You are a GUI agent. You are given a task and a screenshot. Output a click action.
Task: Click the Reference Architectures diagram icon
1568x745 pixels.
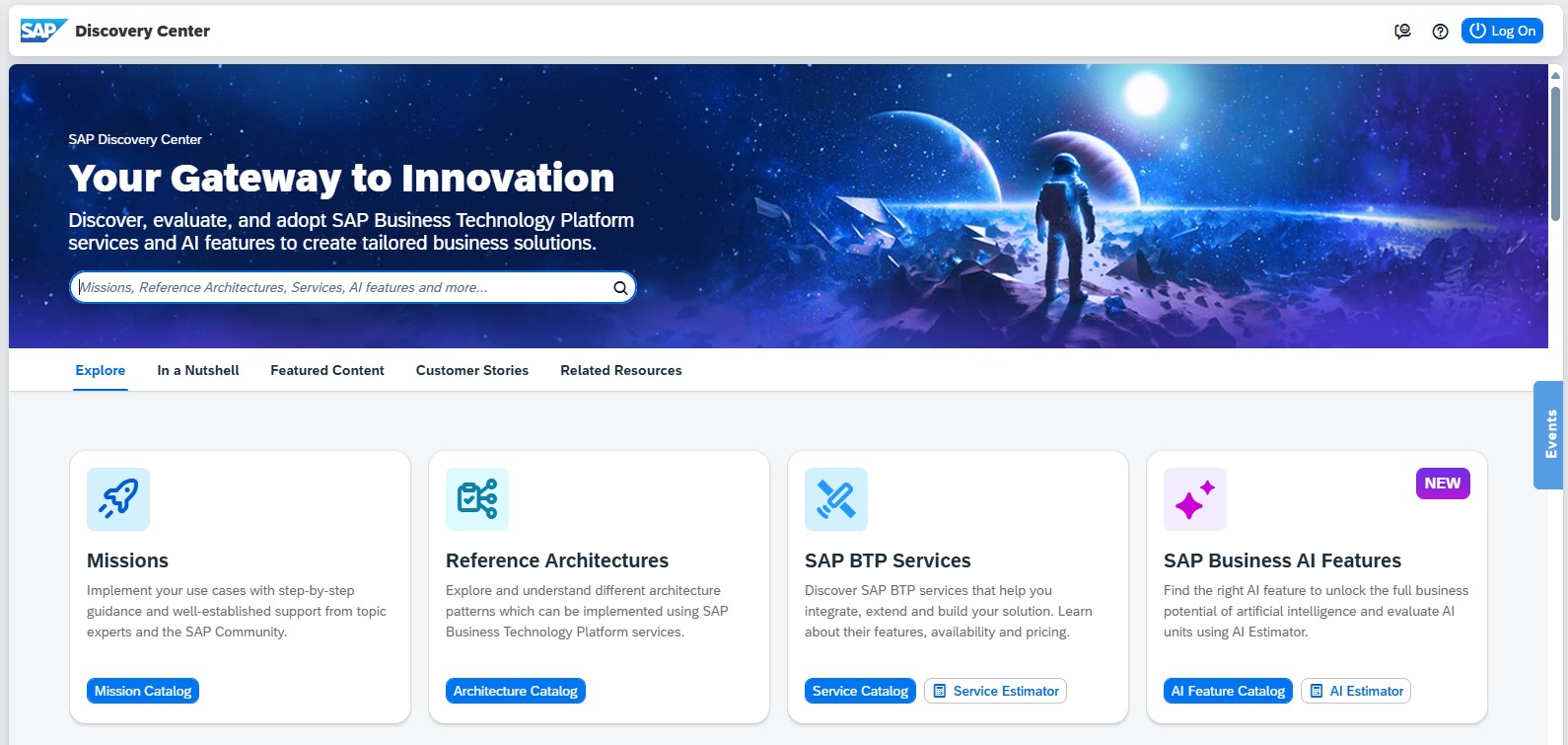pos(477,499)
